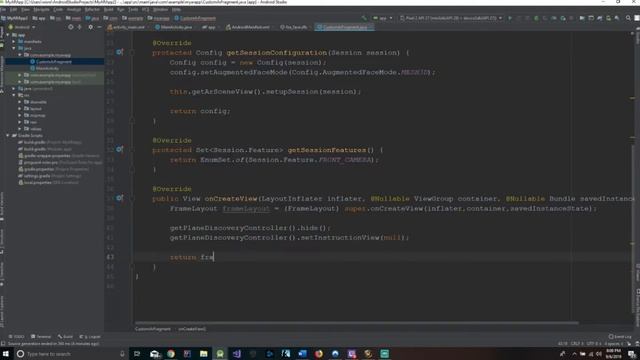Screen dimensions: 640x360
Task: Open the Event Log tool window
Action: (620, 337)
